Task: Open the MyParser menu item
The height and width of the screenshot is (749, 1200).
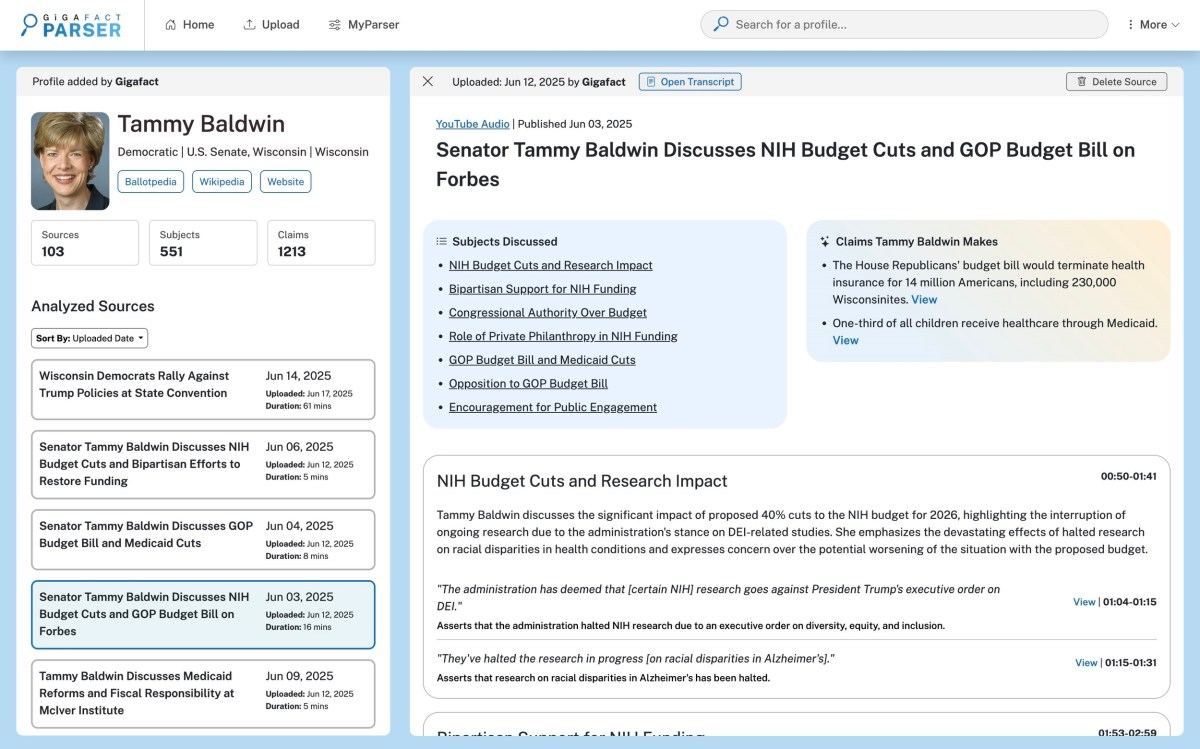Action: pyautogui.click(x=364, y=25)
